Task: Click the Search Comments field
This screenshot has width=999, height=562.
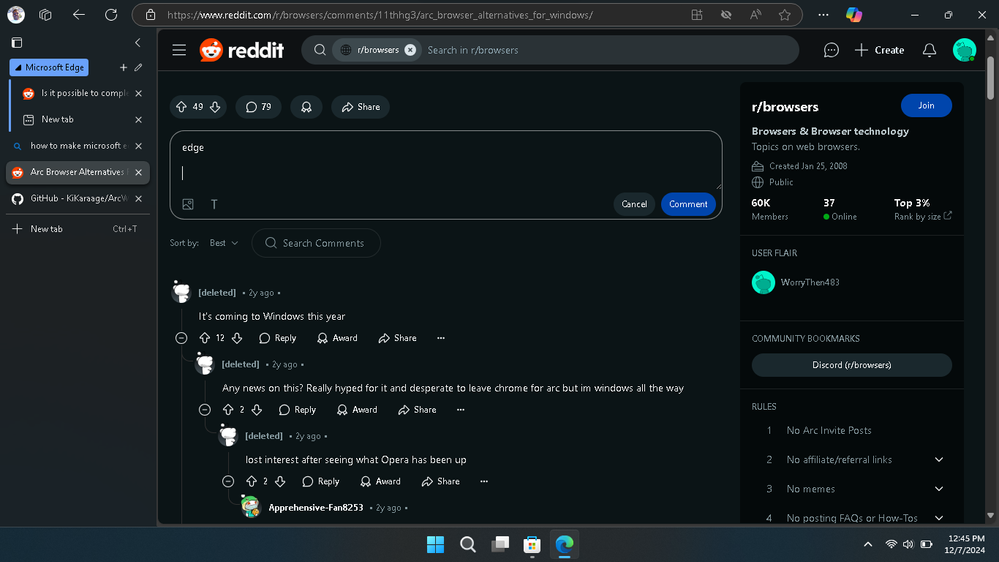Action: 316,243
